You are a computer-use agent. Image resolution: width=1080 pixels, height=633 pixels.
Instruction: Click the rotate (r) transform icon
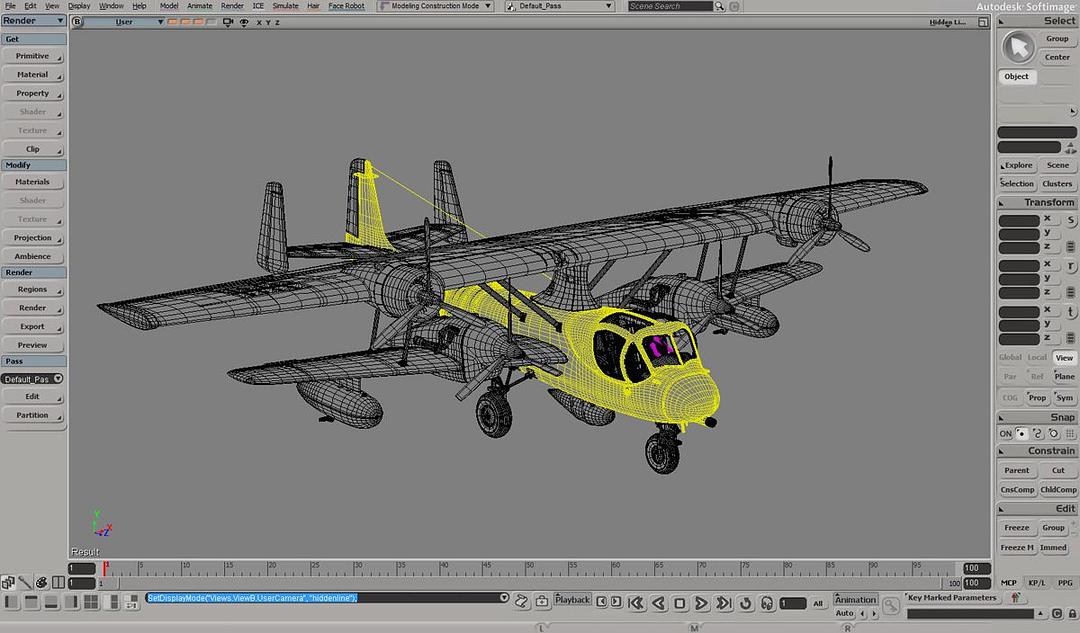pos(1071,266)
